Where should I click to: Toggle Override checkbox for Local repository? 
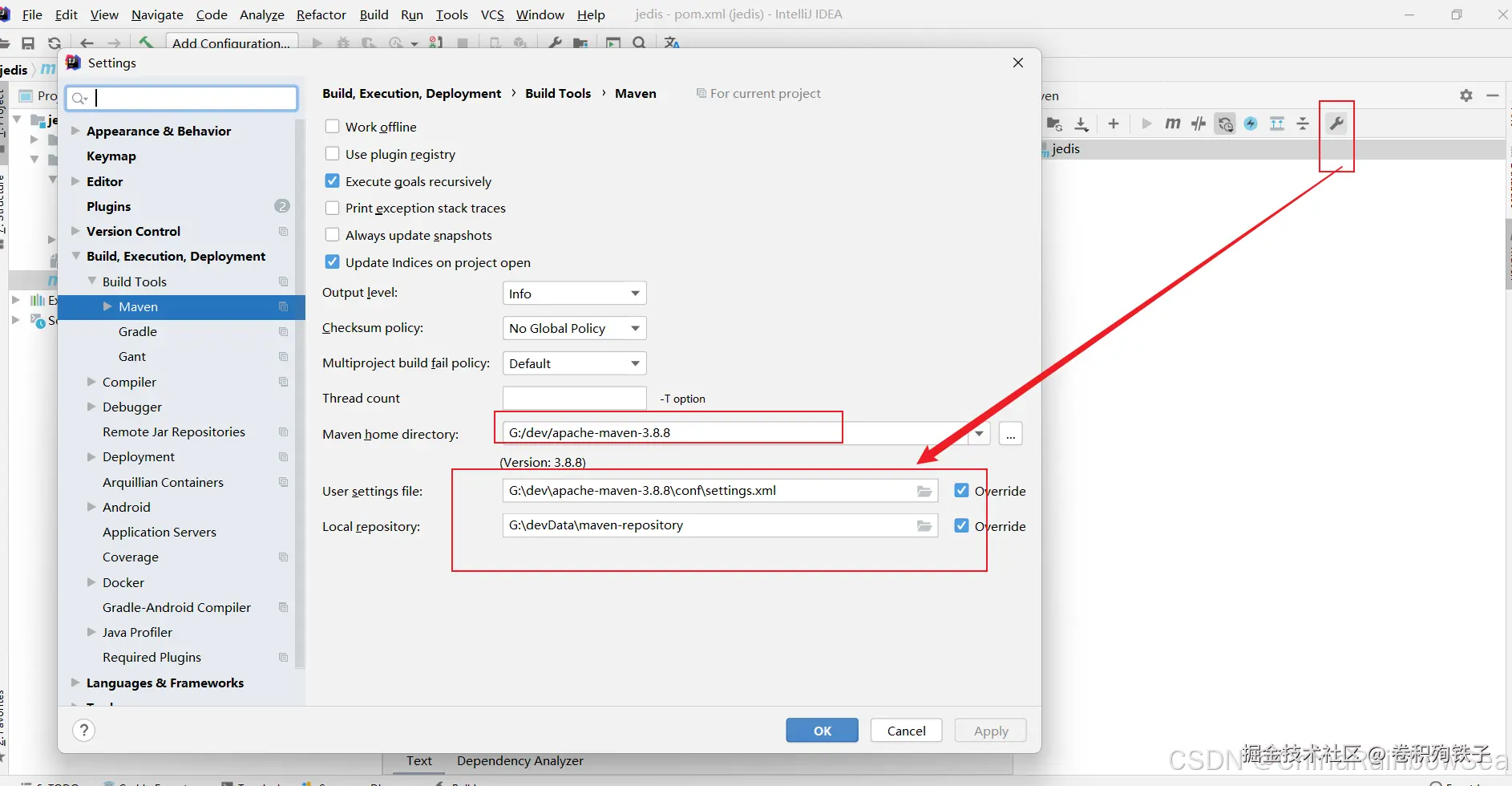(x=961, y=526)
